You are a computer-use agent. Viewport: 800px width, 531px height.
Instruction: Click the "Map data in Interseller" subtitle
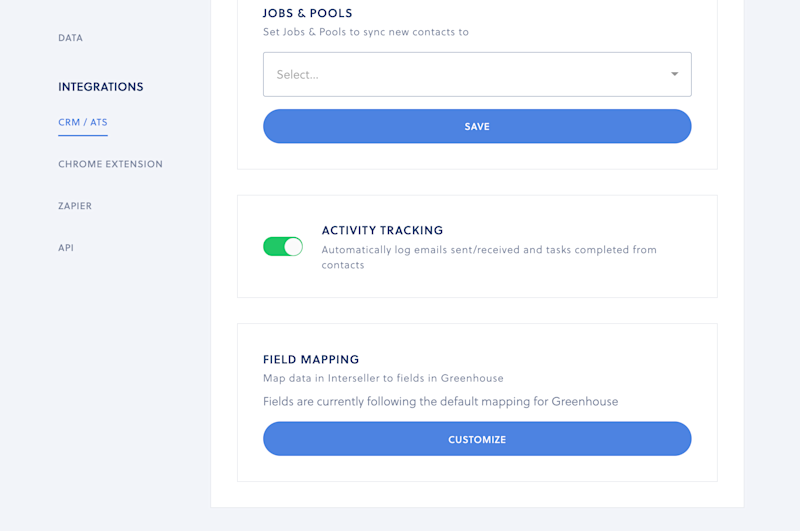383,378
